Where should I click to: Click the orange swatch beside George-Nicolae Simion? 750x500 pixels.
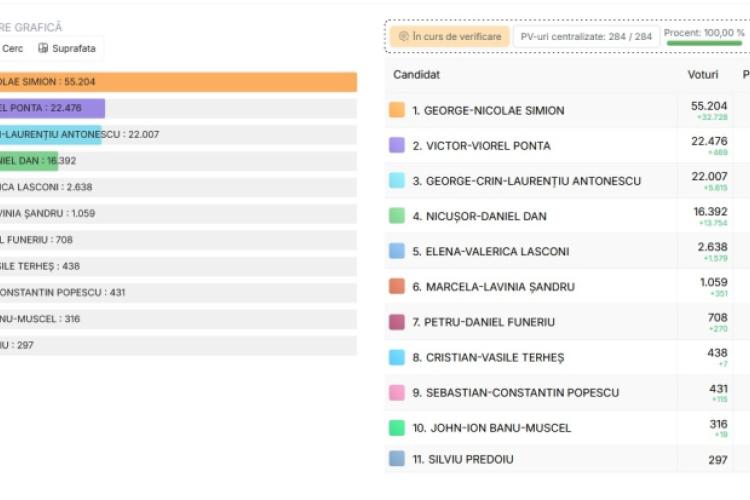point(397,110)
